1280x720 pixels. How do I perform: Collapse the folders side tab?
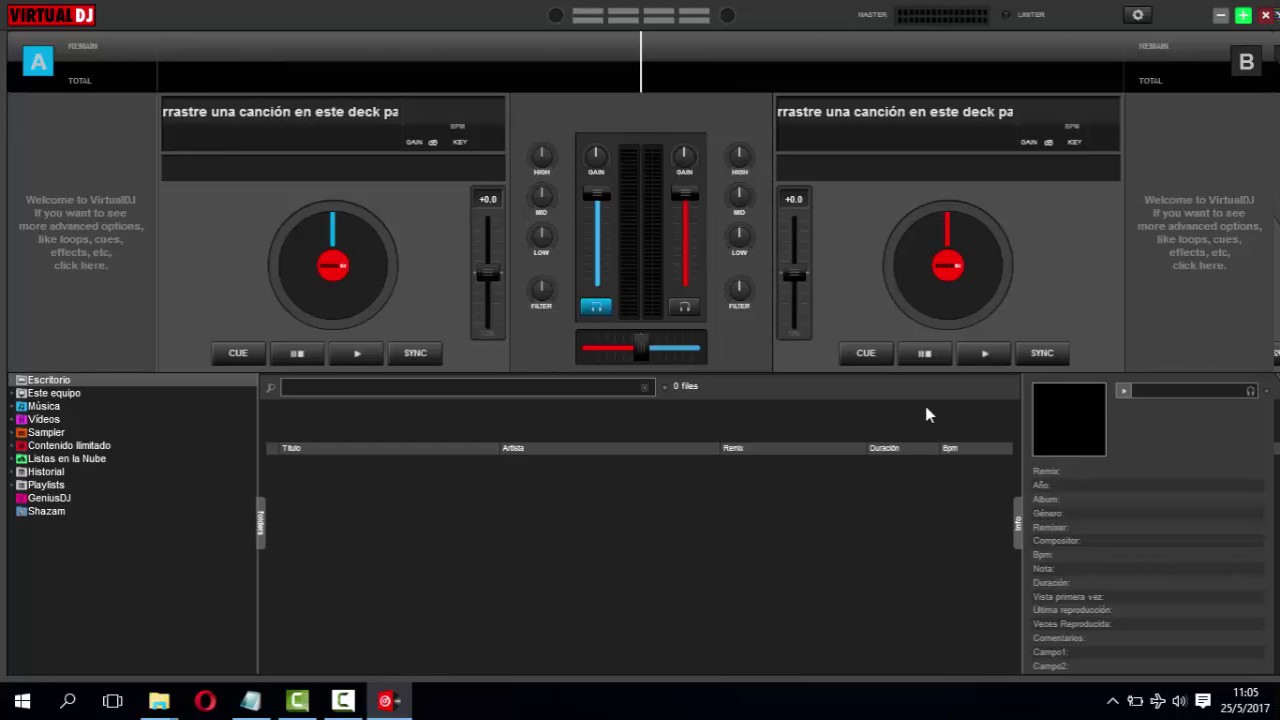coord(261,522)
